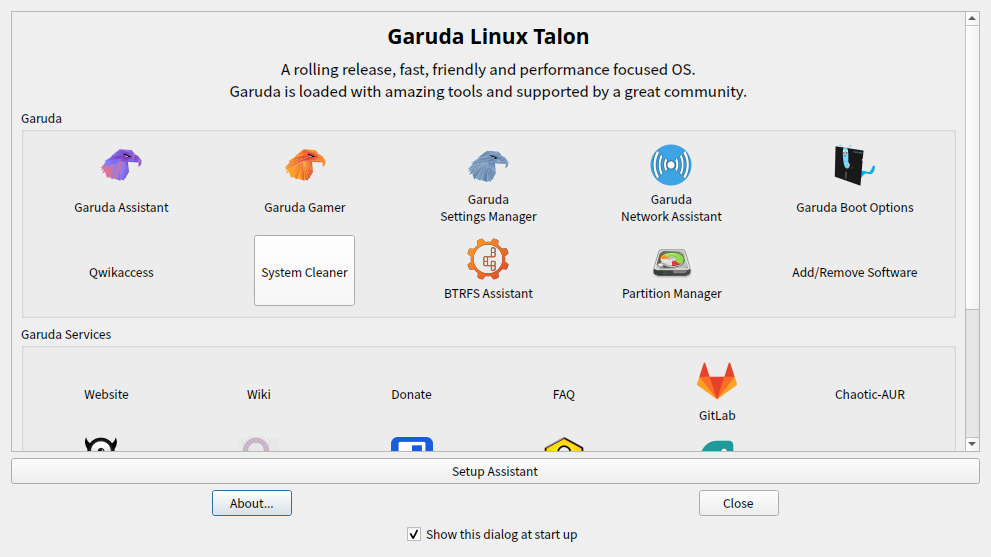The width and height of the screenshot is (991, 557).
Task: Launch Garuda Gamer orange eagle icon
Action: point(305,165)
